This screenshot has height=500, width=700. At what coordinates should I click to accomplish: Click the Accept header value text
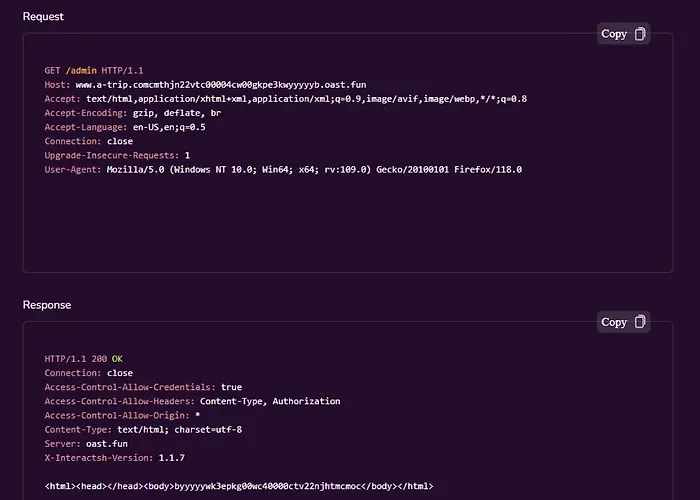point(306,99)
